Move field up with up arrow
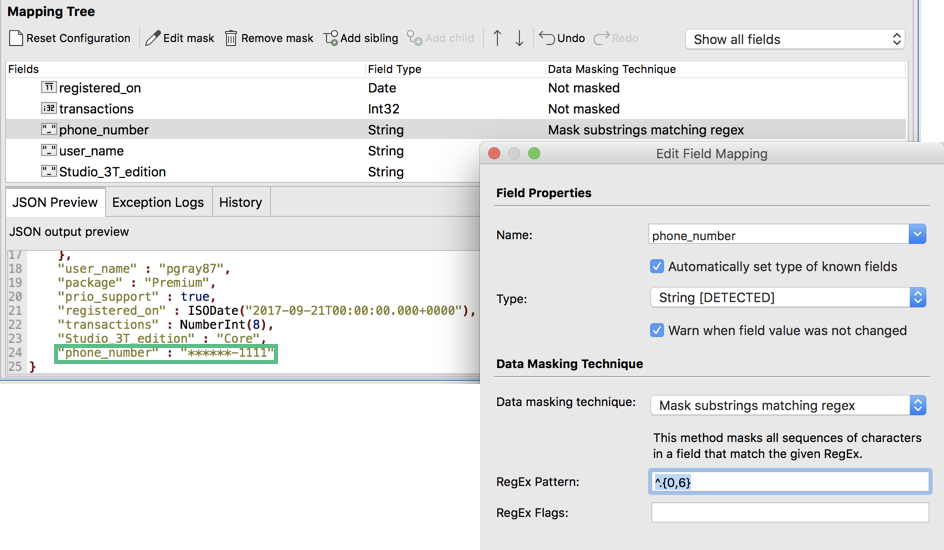944x550 pixels. pos(497,39)
